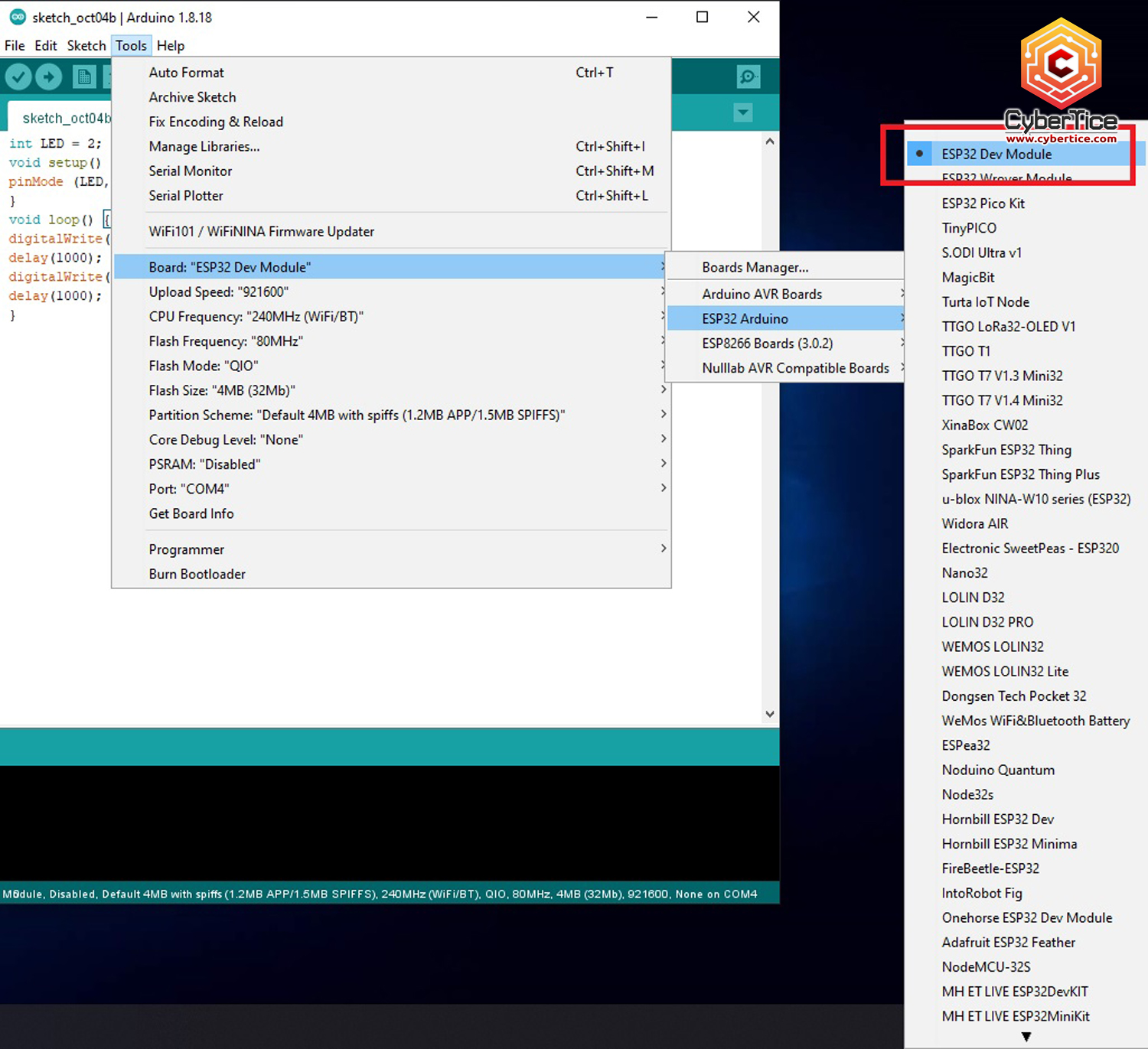Select SparkFun ESP32 Thing board
The width and height of the screenshot is (1148, 1049).
click(x=1006, y=450)
